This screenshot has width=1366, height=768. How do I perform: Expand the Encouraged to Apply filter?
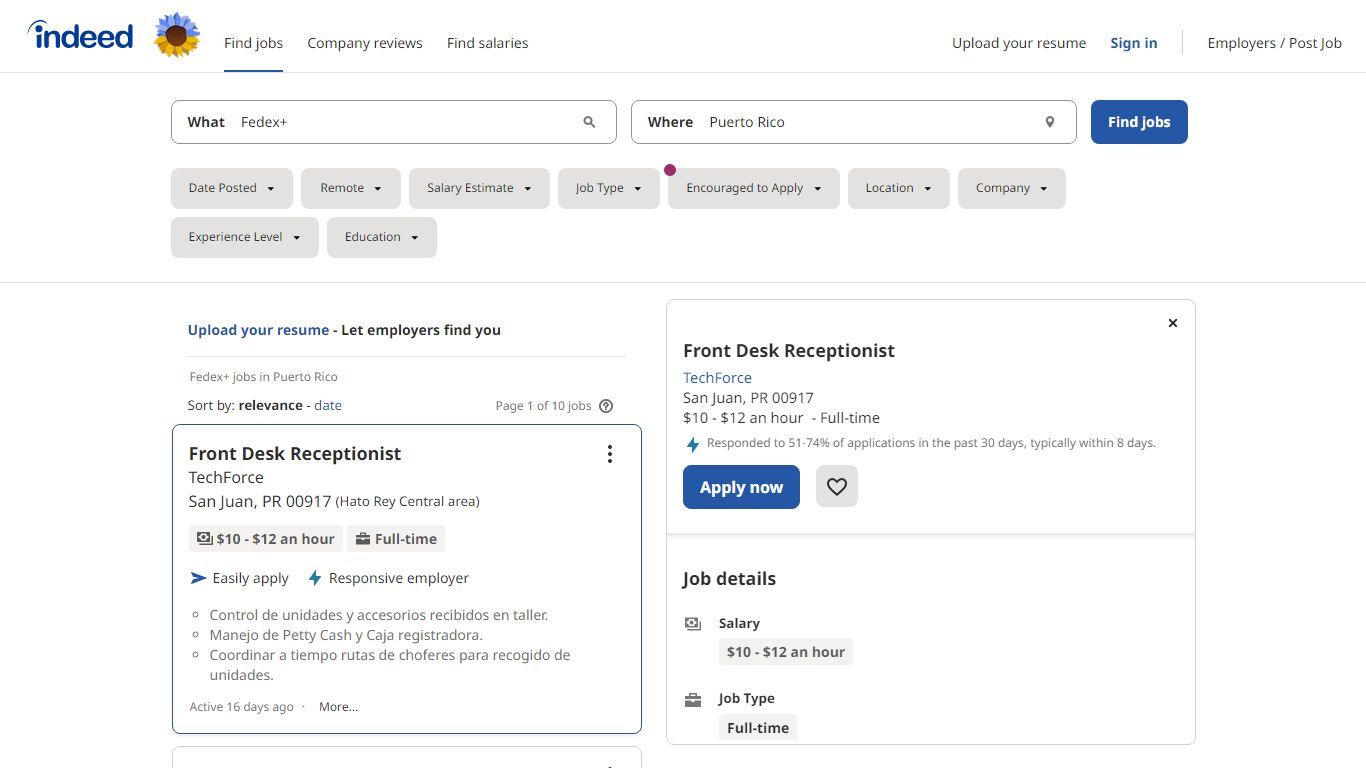[754, 188]
